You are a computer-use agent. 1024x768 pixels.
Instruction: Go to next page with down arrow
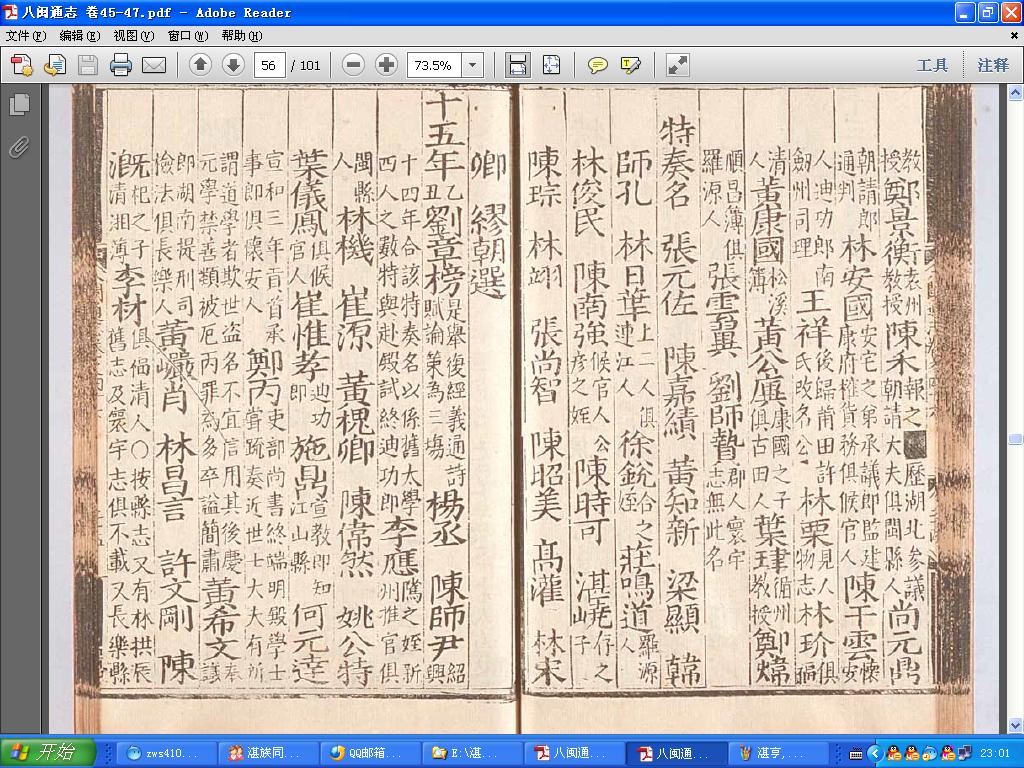tap(233, 65)
